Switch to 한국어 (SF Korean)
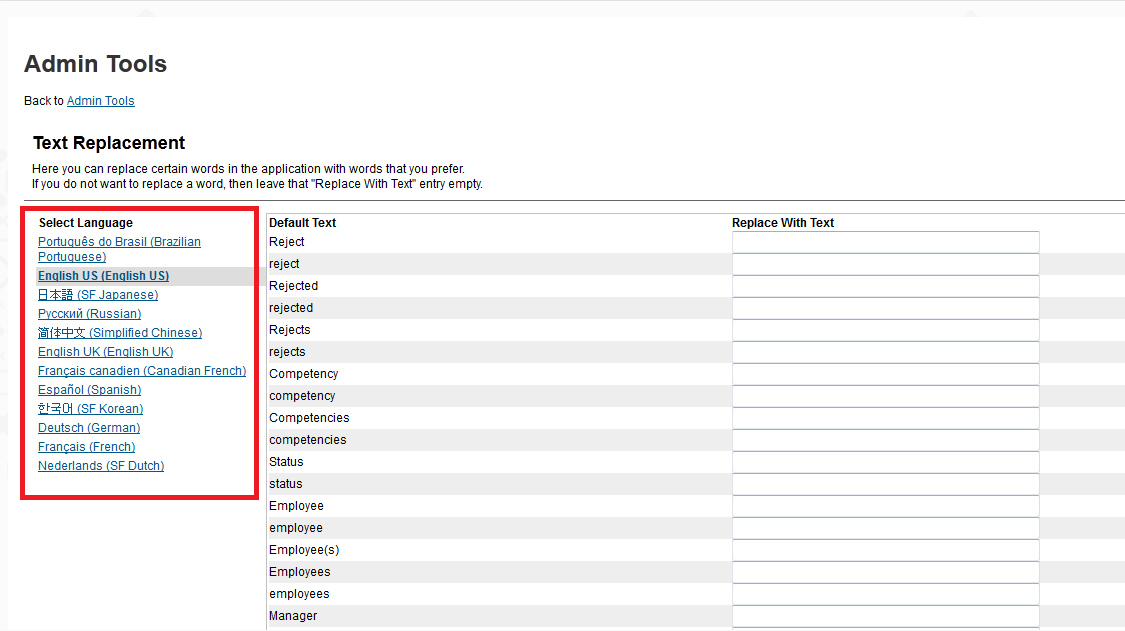This screenshot has width=1125, height=631. tap(90, 408)
